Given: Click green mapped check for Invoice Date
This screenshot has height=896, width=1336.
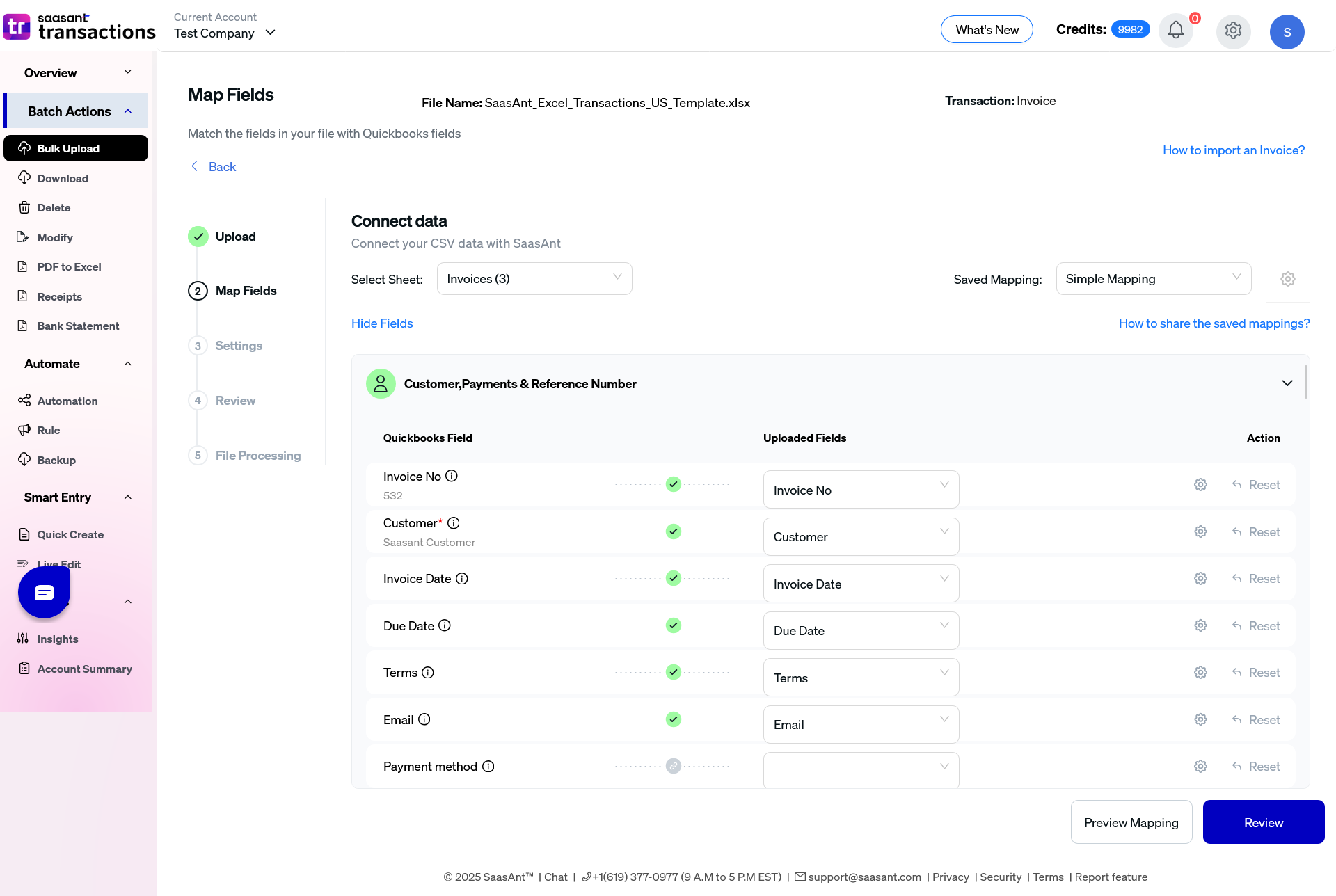Looking at the screenshot, I should coord(673,578).
